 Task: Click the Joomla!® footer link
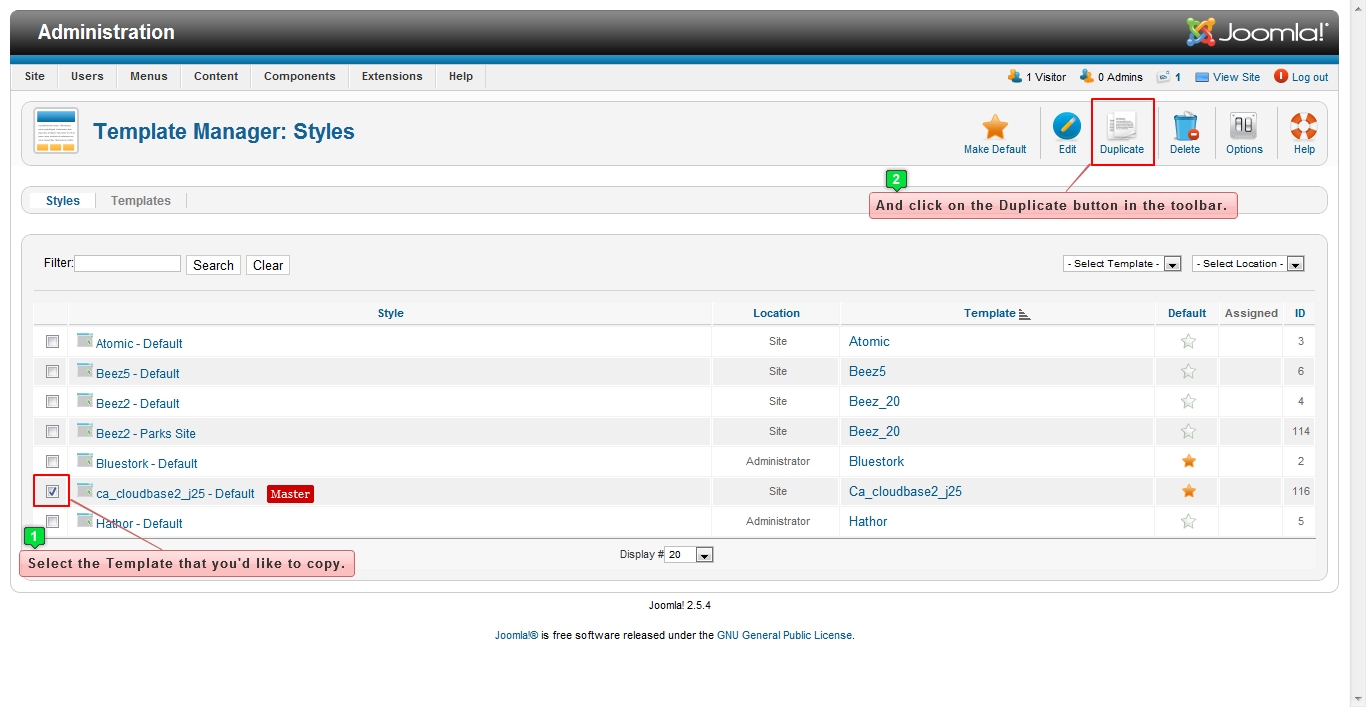[x=516, y=635]
